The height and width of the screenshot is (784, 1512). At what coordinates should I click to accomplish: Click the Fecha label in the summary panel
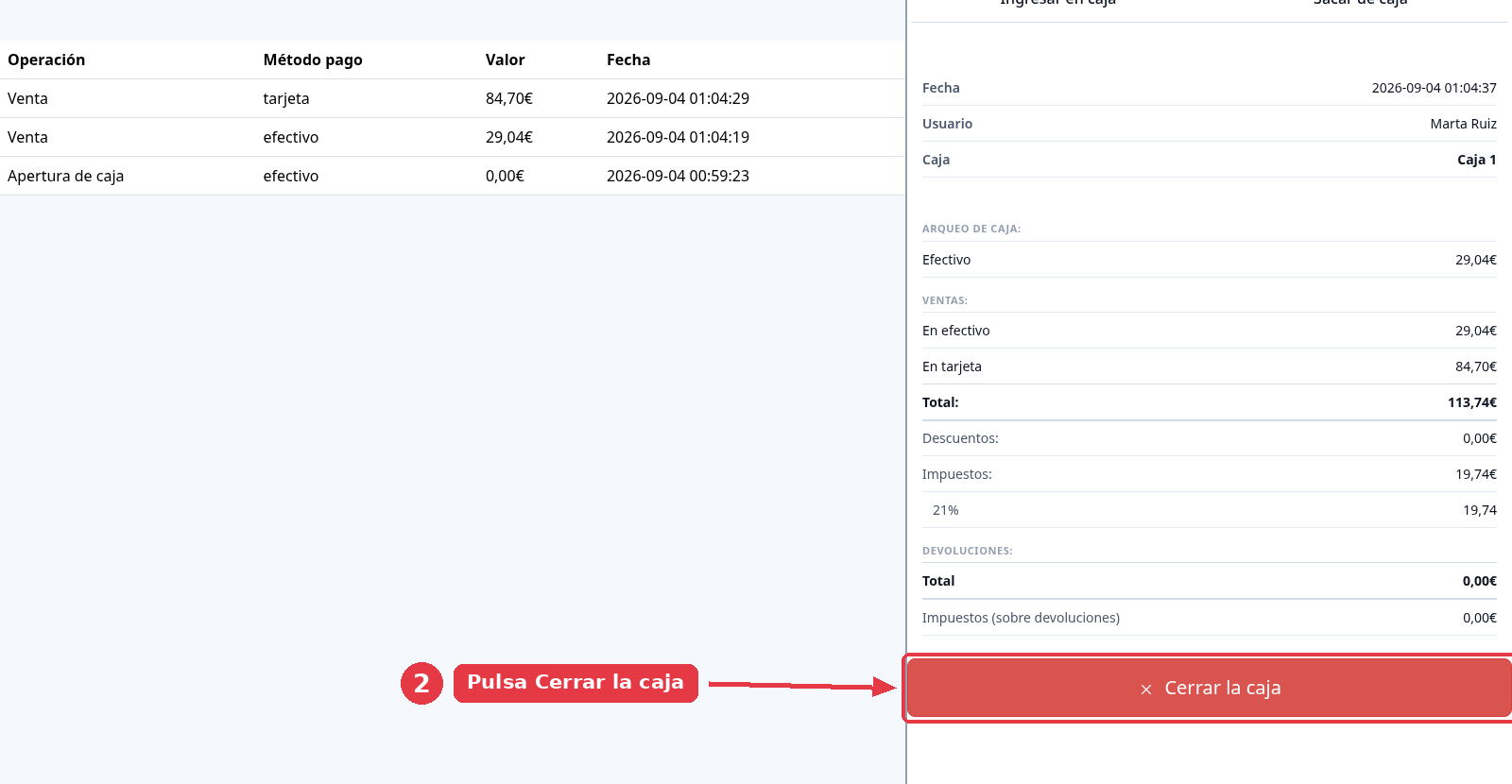940,88
